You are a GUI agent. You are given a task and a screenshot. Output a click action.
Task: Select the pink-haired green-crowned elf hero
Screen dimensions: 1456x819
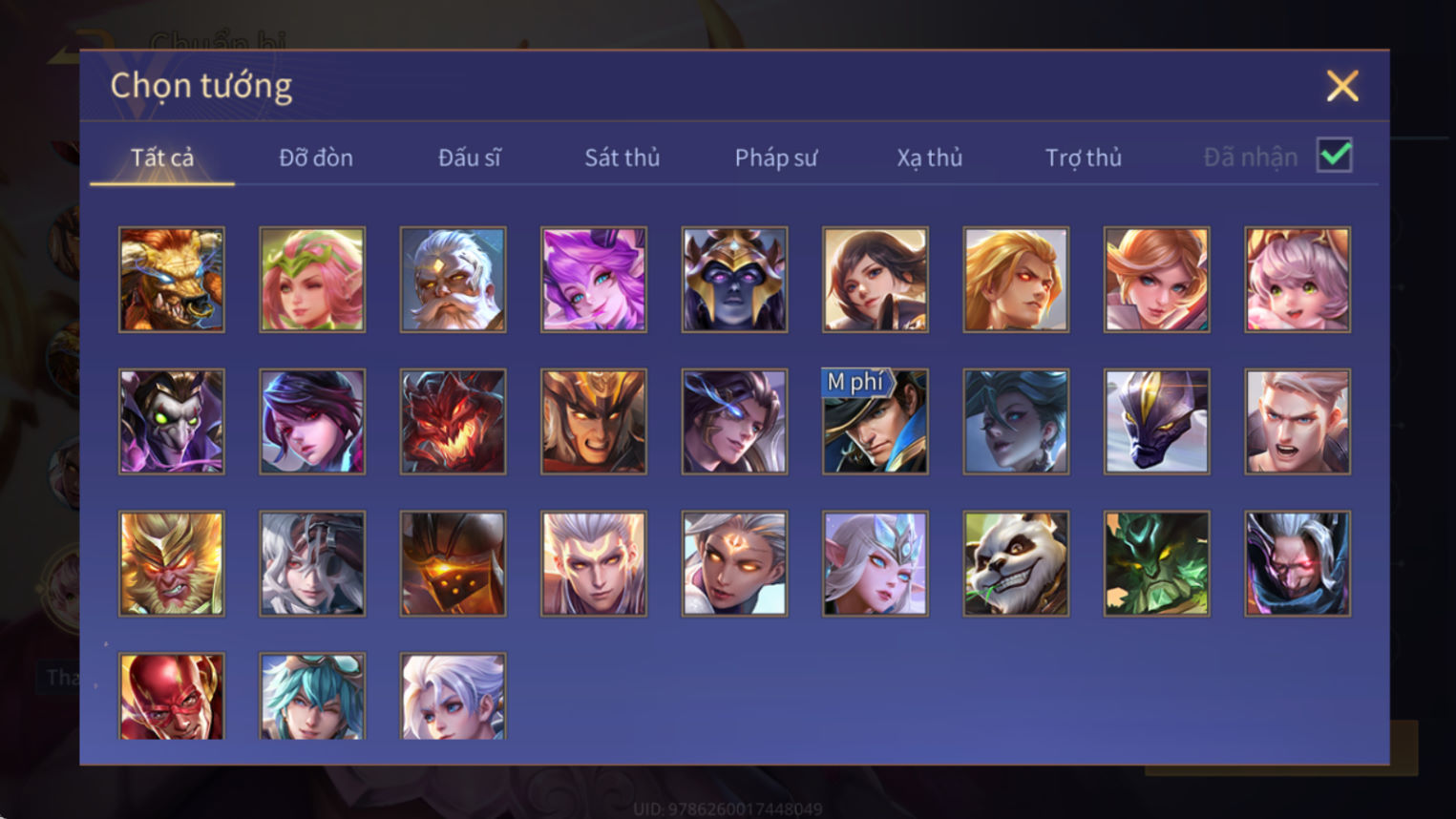click(312, 280)
